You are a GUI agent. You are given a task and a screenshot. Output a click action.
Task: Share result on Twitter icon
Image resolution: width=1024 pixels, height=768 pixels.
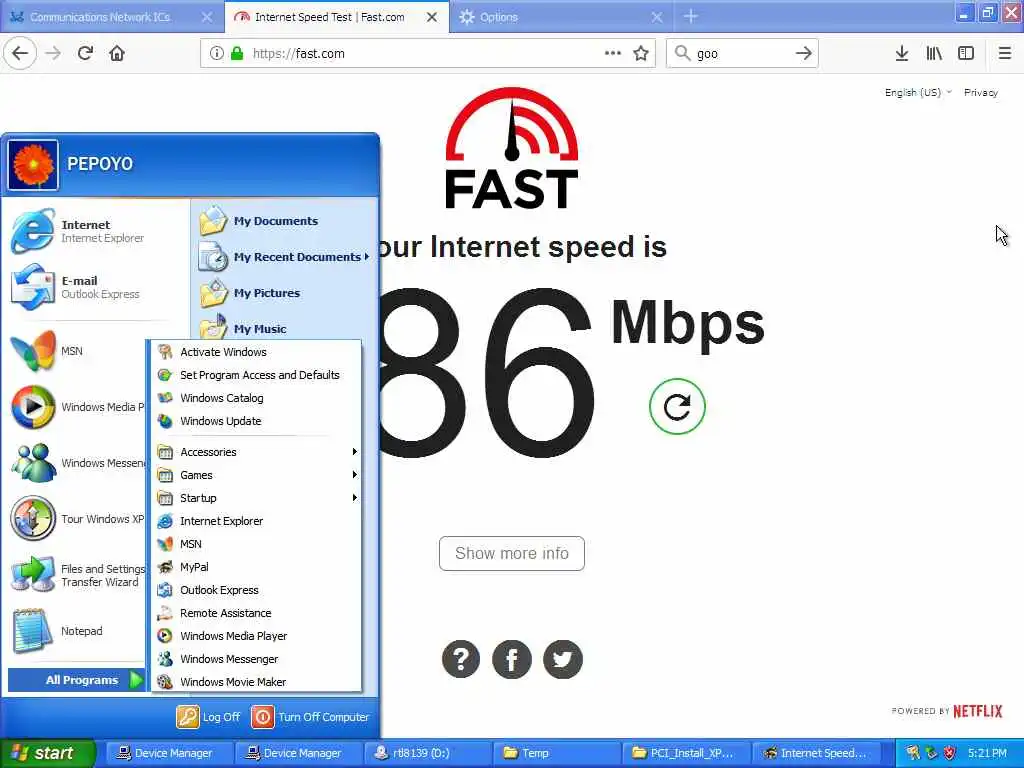[x=562, y=659]
